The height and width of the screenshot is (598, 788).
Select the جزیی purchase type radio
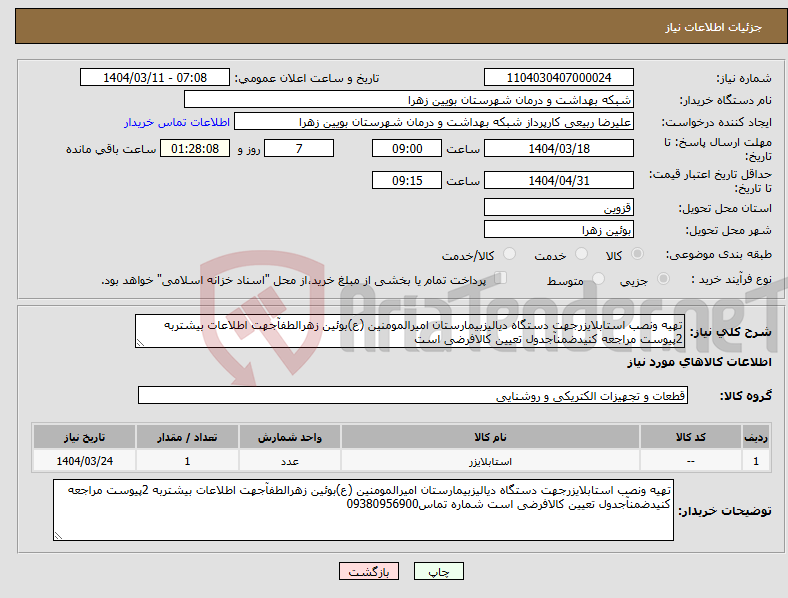tap(663, 278)
